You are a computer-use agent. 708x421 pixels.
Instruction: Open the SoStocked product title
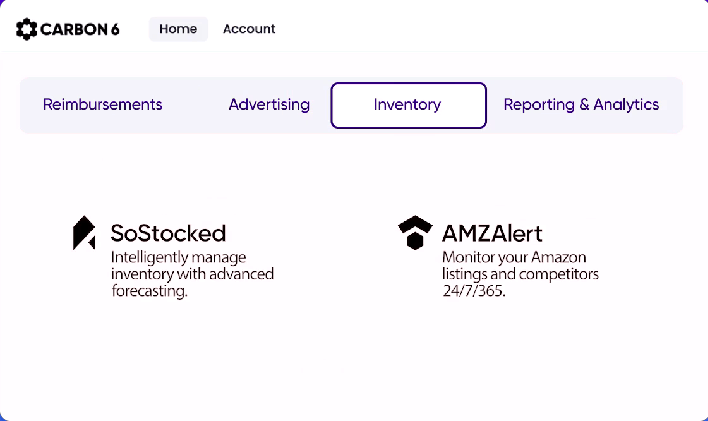click(x=168, y=234)
